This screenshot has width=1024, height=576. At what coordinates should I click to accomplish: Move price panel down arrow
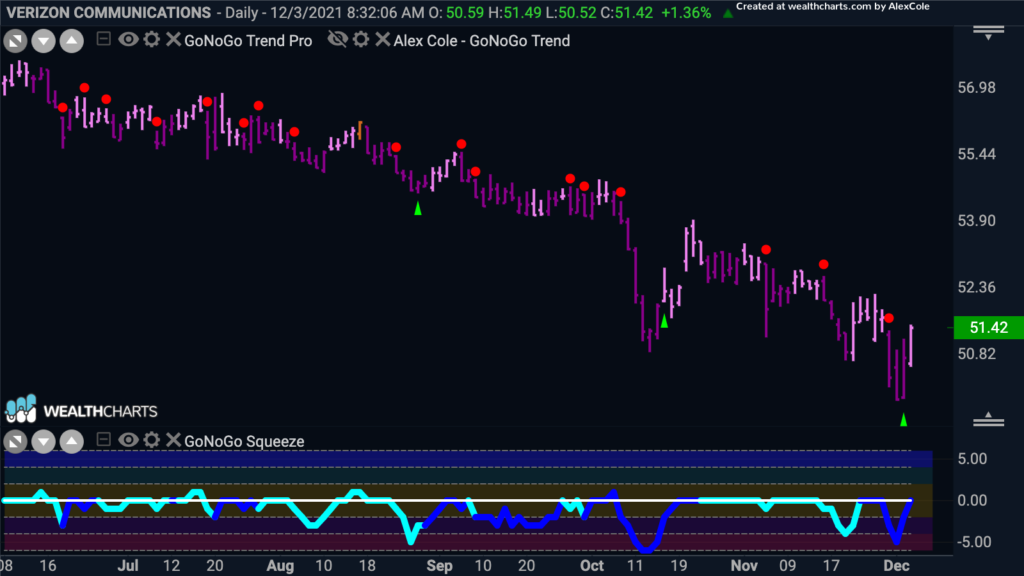pos(43,41)
